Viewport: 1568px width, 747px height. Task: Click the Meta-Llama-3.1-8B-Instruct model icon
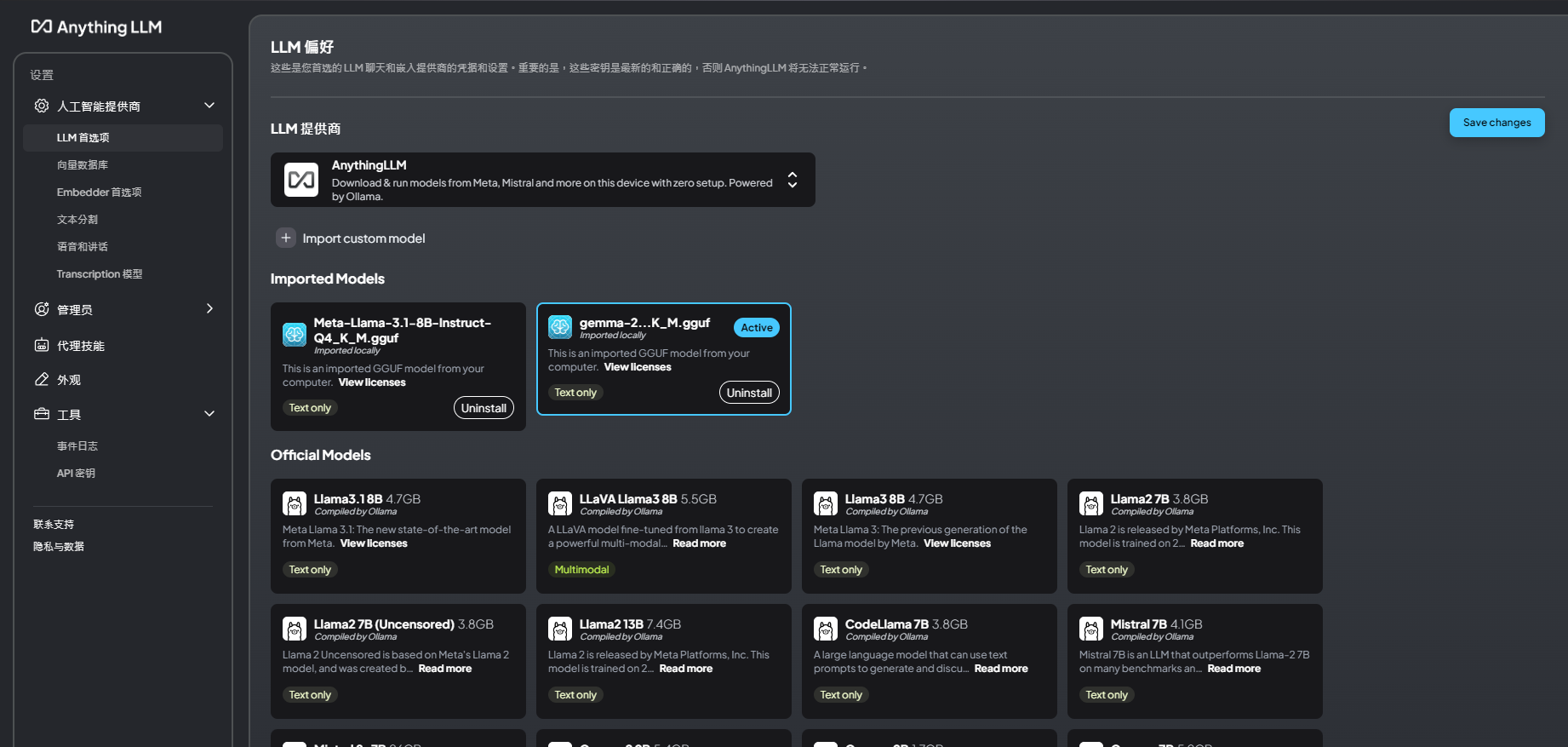pyautogui.click(x=295, y=335)
